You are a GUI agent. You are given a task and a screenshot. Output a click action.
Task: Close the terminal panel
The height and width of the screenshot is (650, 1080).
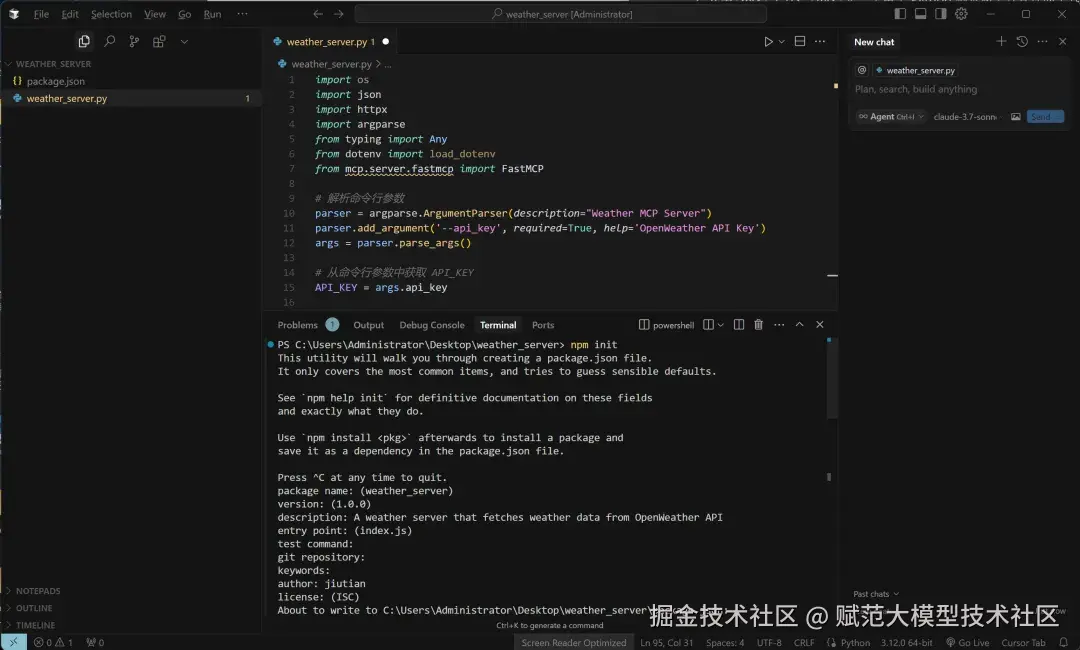coord(820,324)
